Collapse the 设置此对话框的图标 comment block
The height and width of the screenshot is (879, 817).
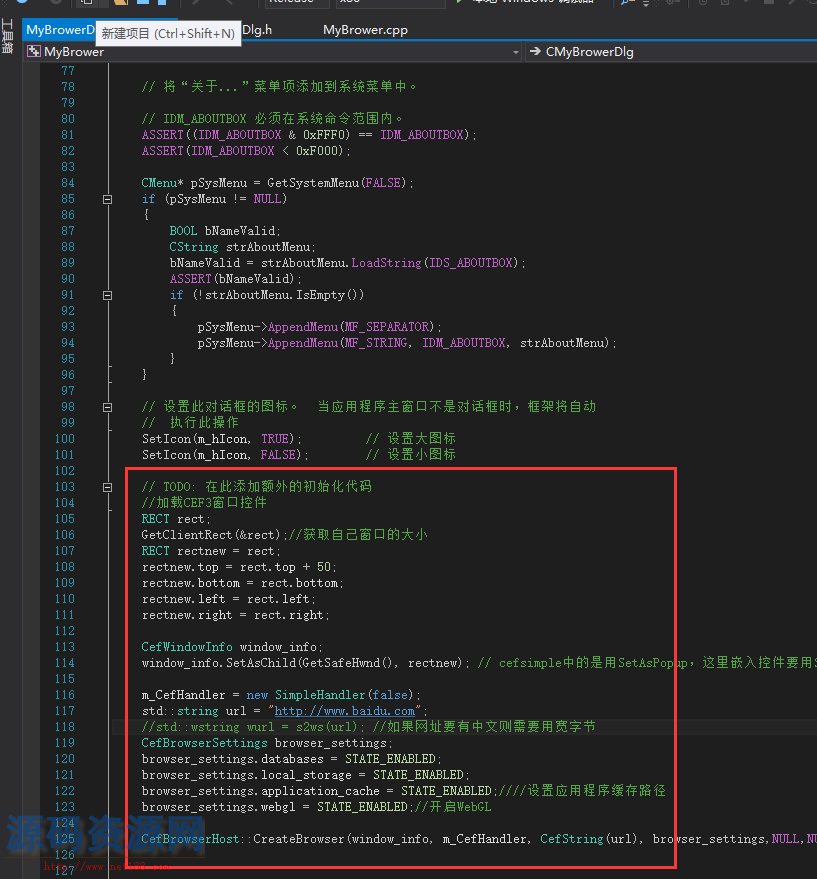108,407
